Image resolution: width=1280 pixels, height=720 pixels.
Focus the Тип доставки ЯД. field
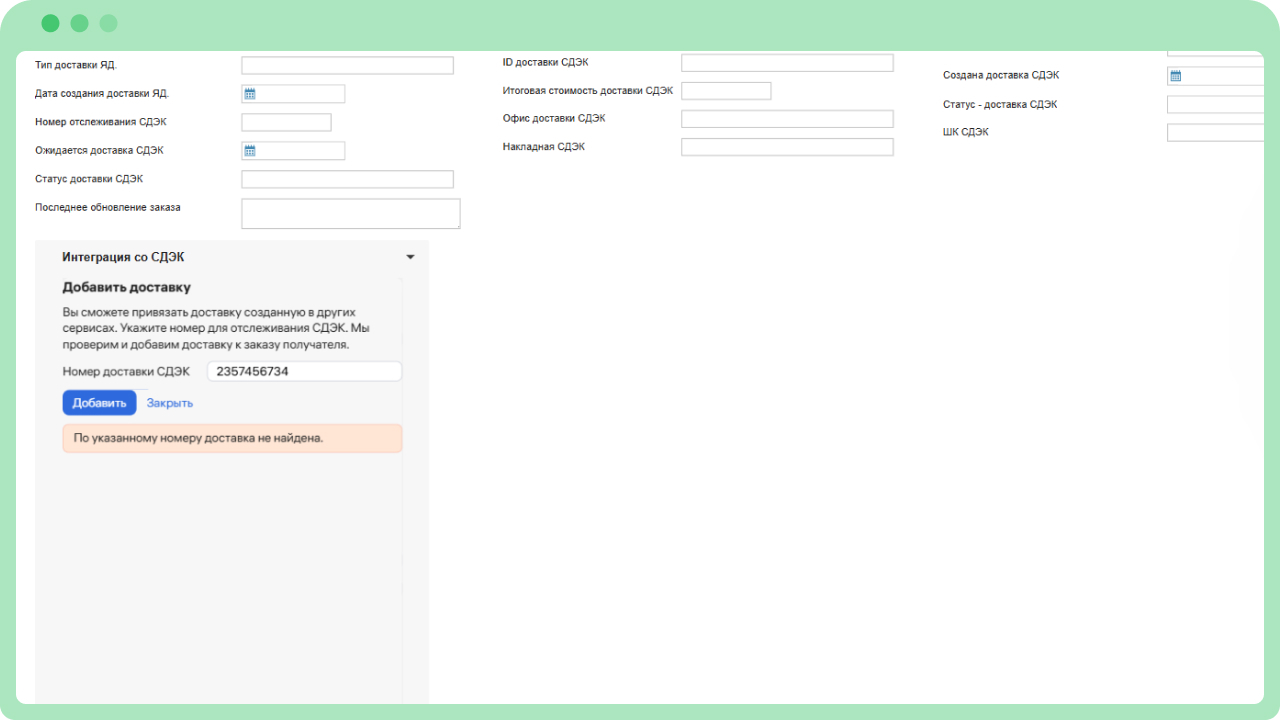click(x=347, y=66)
